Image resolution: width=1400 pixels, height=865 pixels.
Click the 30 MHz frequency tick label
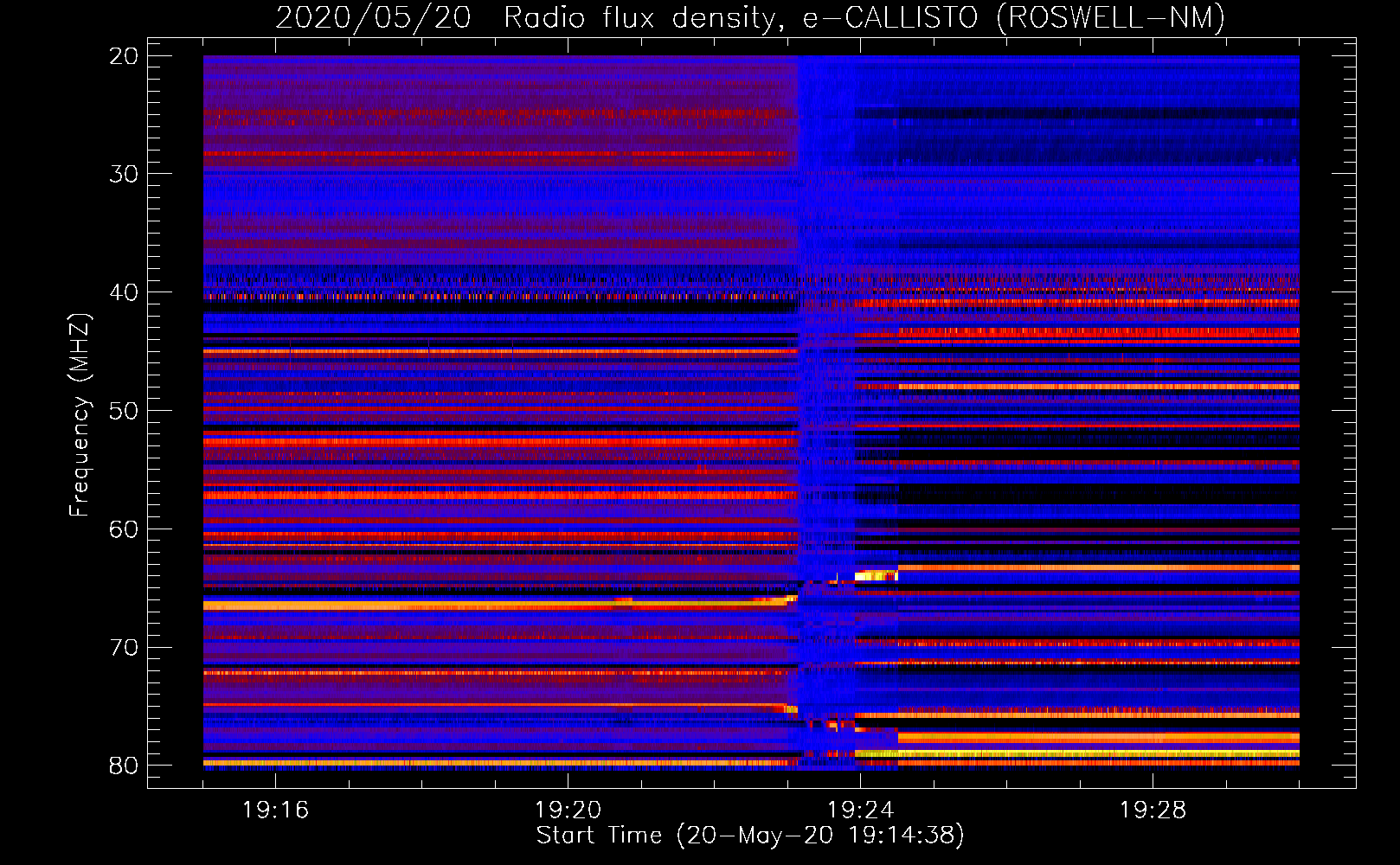click(124, 174)
